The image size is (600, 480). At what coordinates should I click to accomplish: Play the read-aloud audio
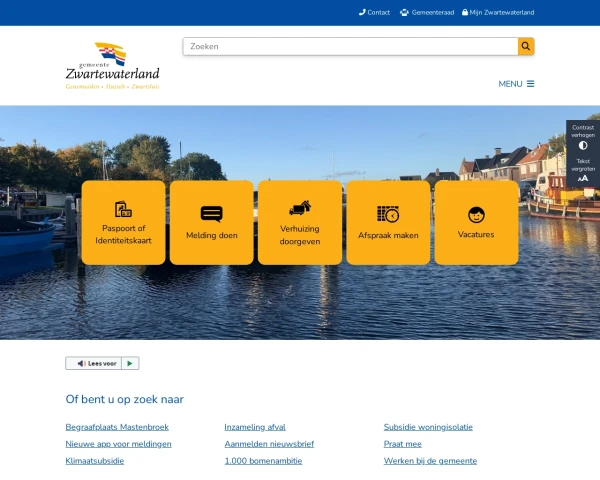pyautogui.click(x=130, y=363)
